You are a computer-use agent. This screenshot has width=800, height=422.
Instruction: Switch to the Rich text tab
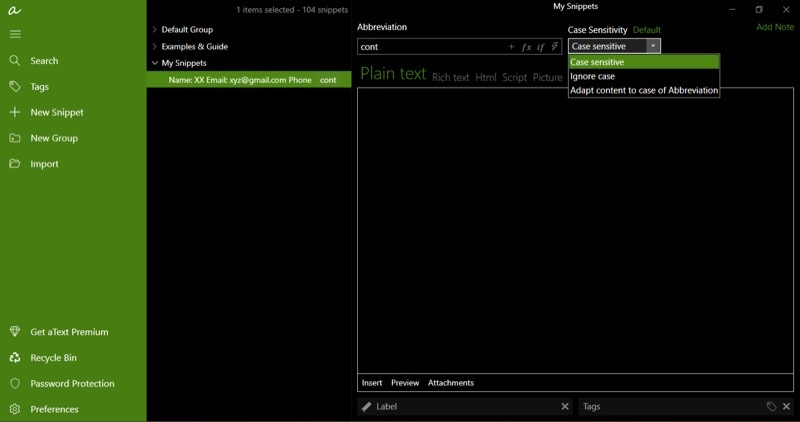pyautogui.click(x=451, y=78)
